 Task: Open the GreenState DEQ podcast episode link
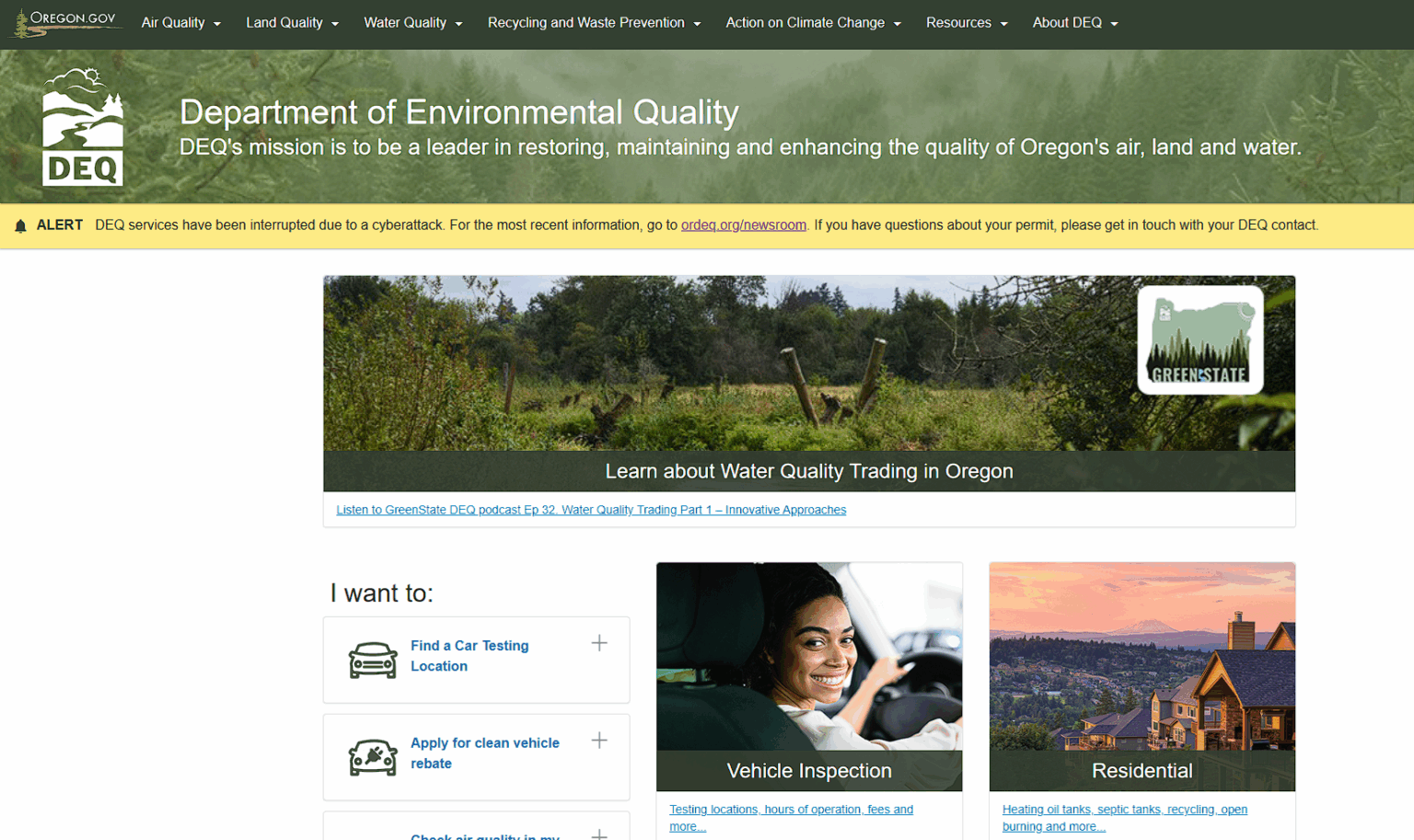click(x=590, y=510)
